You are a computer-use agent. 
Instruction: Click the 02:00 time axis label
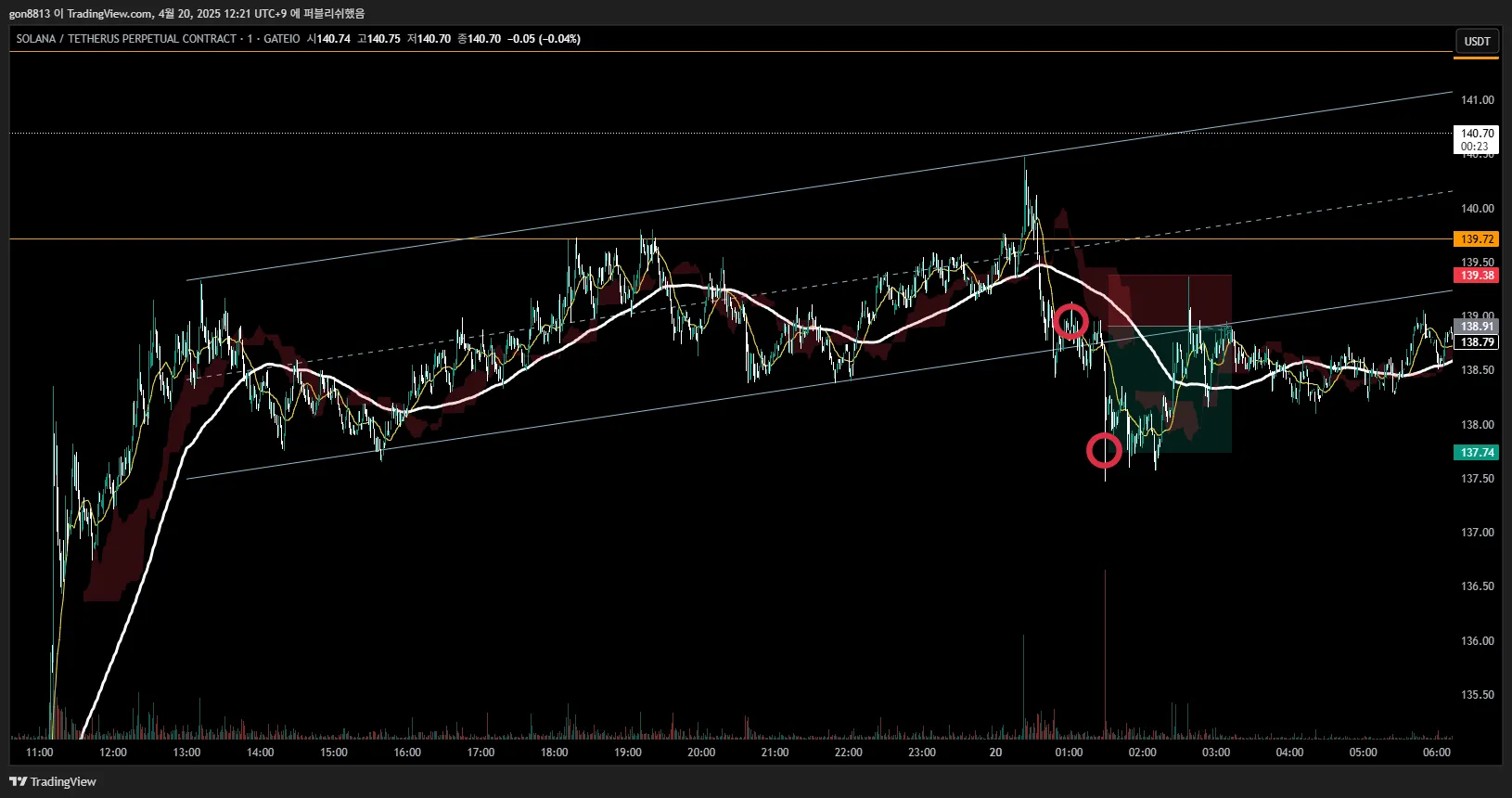coord(1143,753)
